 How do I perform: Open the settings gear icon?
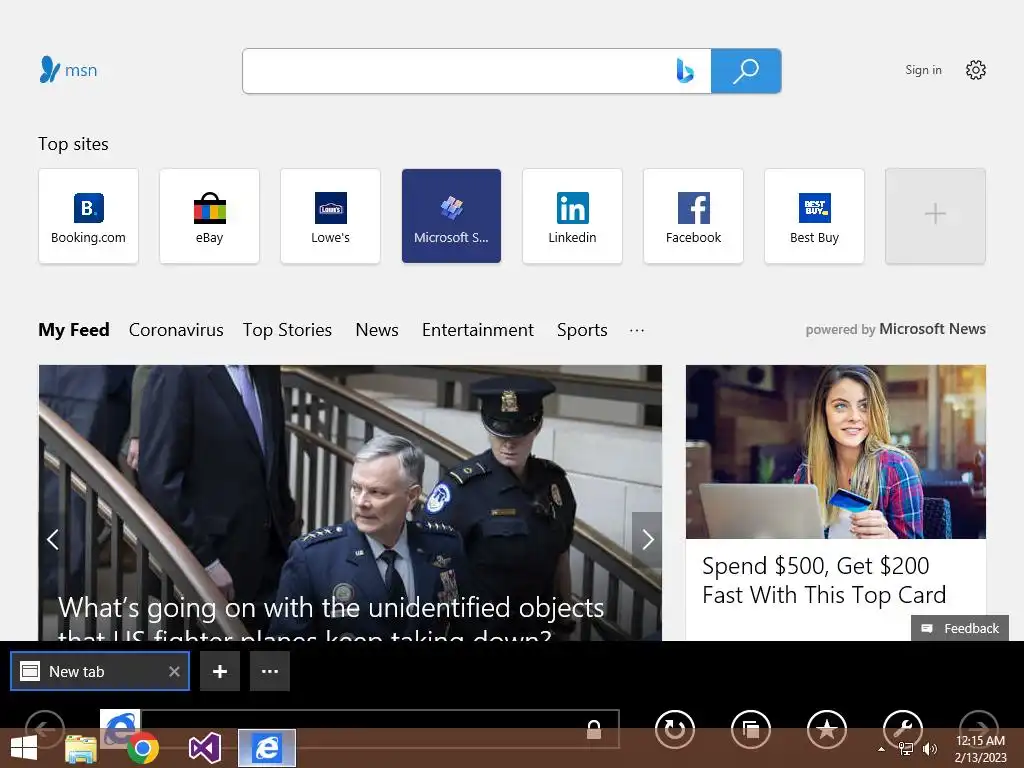976,70
